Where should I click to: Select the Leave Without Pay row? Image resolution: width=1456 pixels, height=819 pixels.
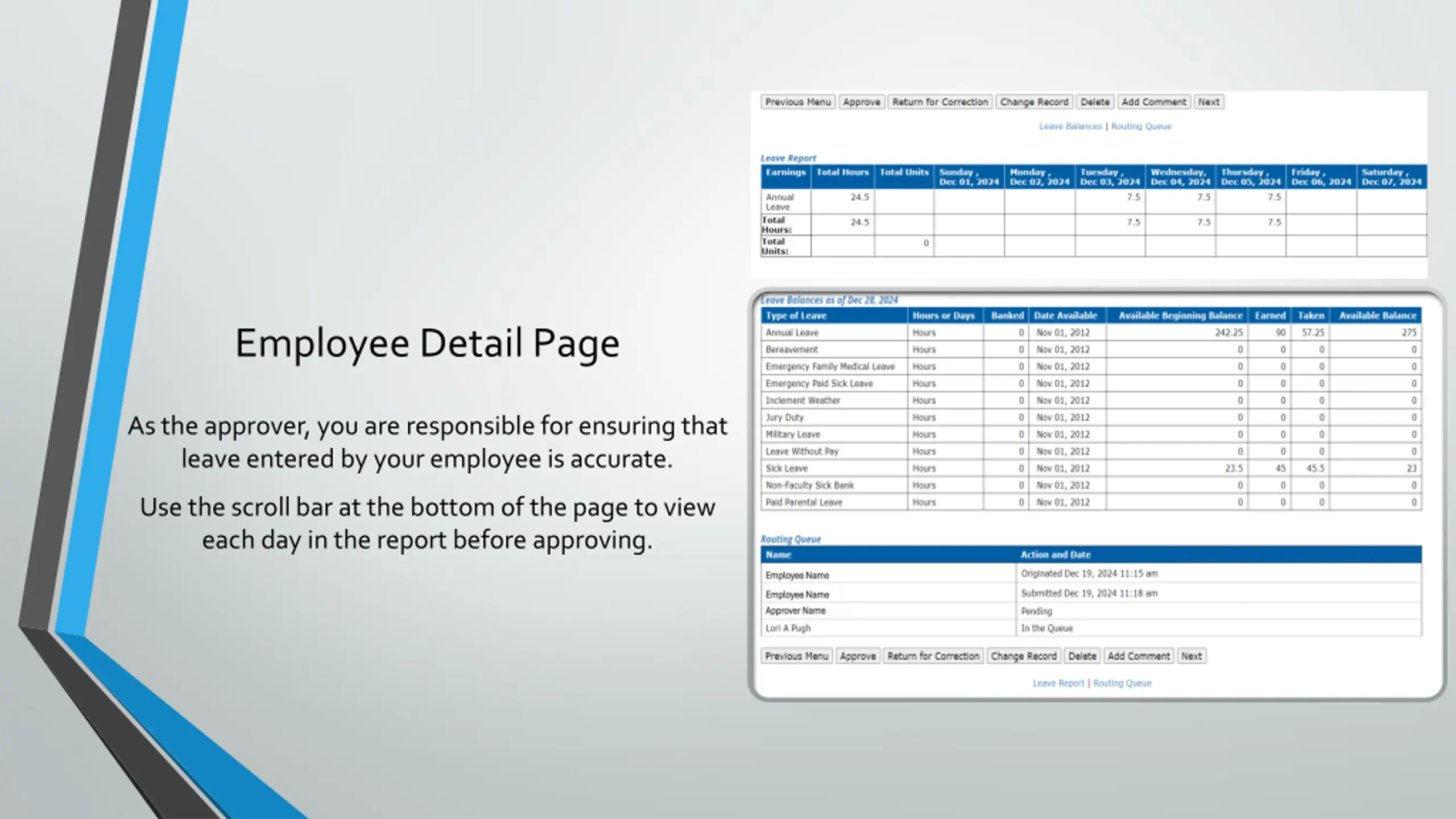[x=1091, y=452]
